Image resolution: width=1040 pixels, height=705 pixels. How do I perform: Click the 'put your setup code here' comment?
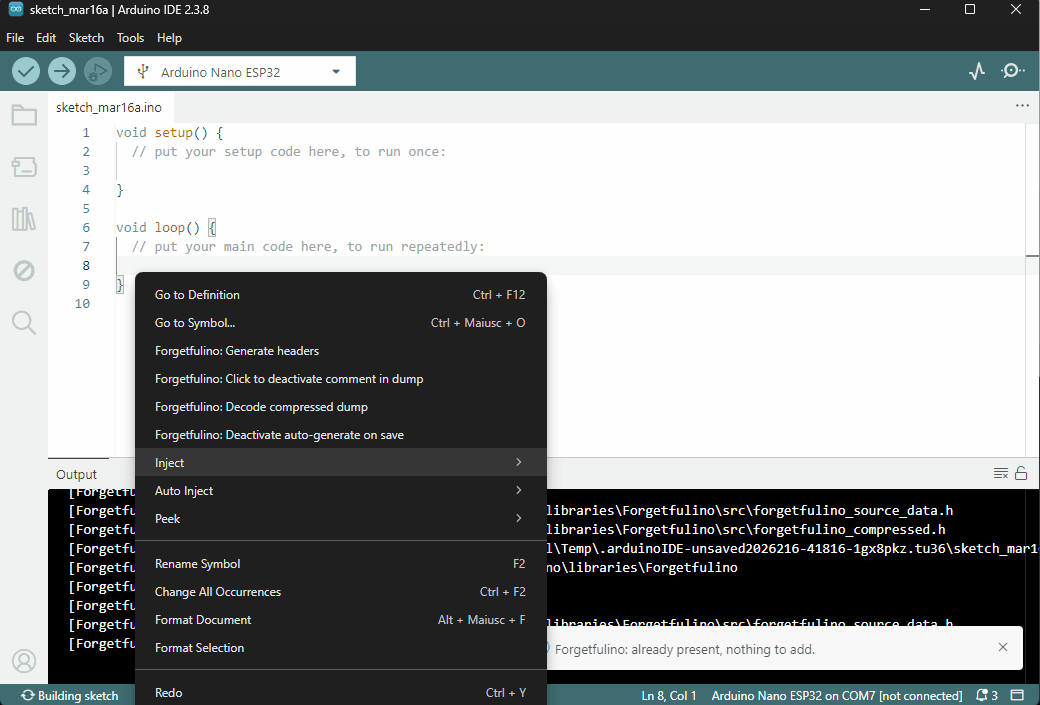coord(289,151)
